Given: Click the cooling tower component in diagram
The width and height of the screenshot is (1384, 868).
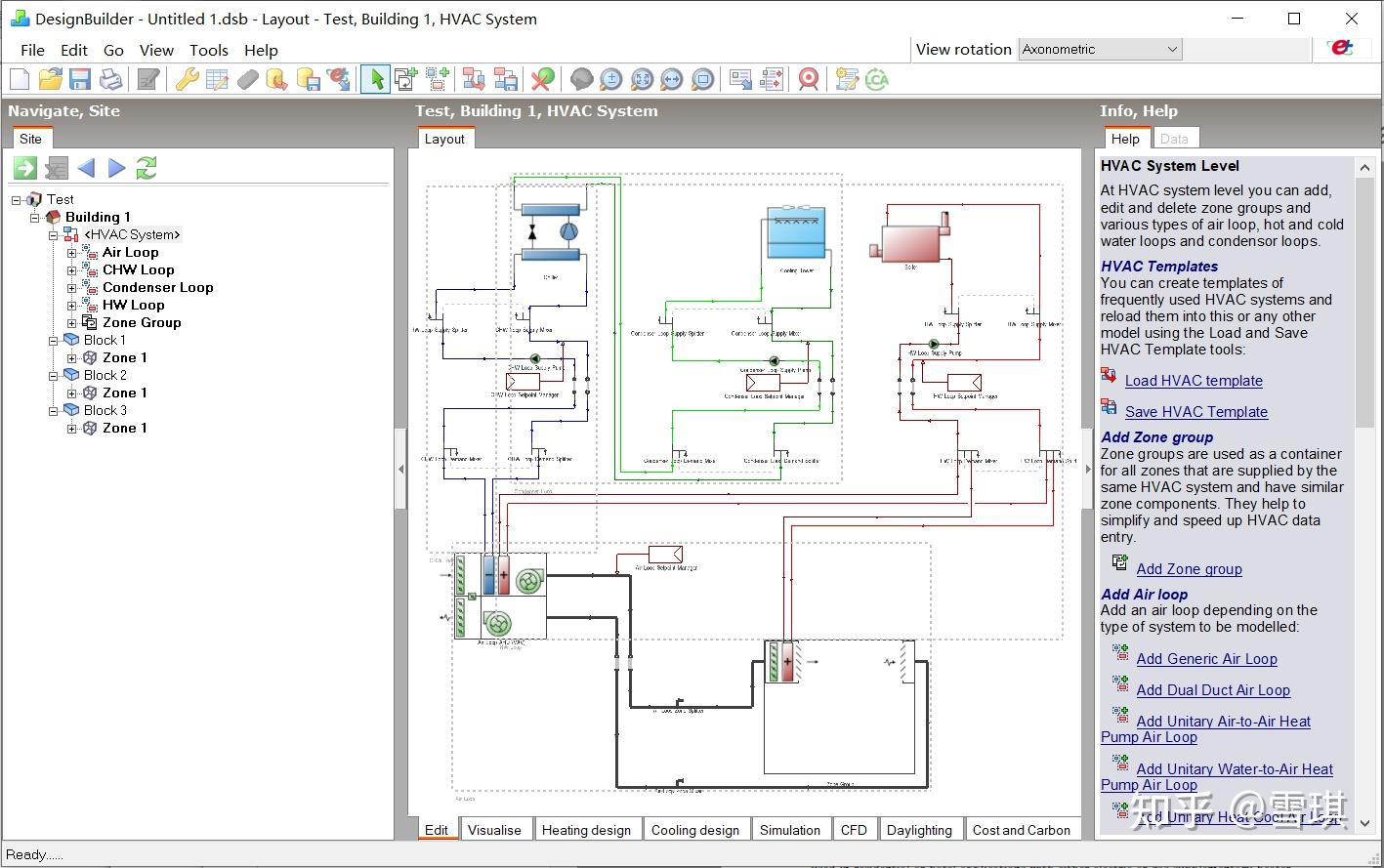Looking at the screenshot, I should pyautogui.click(x=796, y=234).
